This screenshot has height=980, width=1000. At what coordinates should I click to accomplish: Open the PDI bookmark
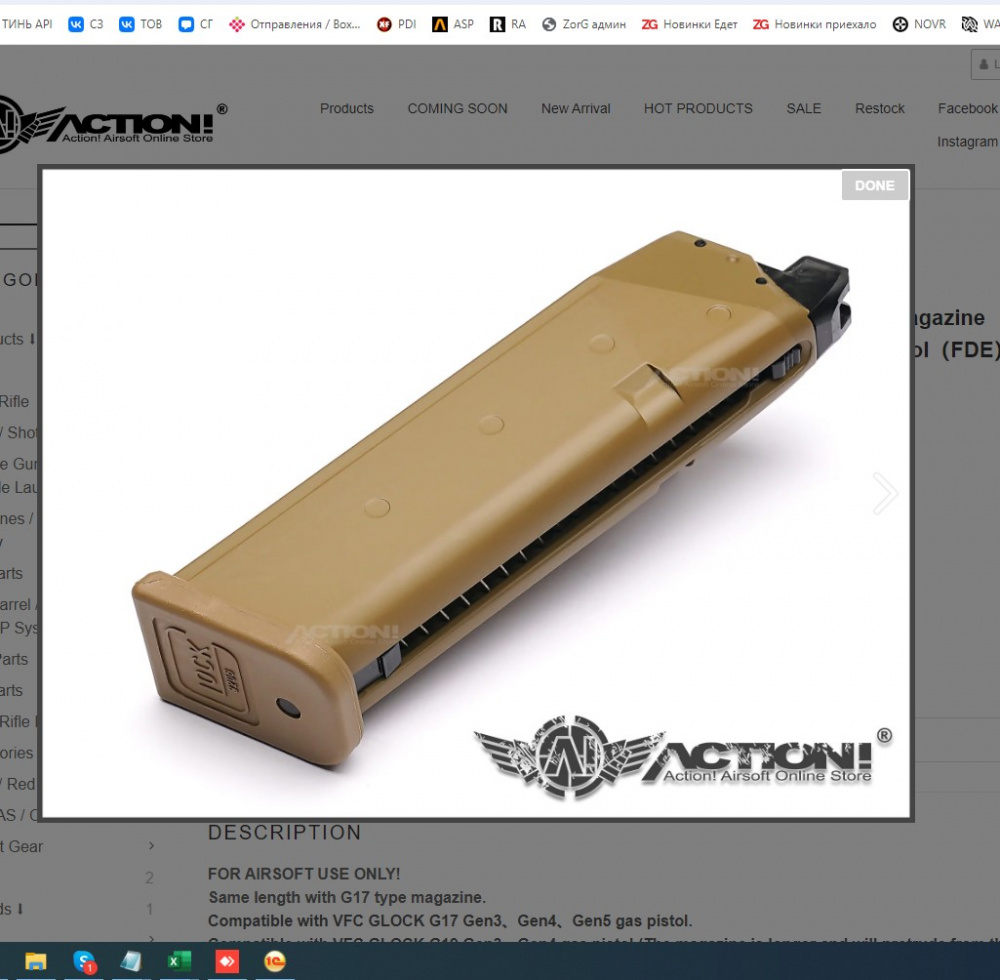[x=397, y=24]
